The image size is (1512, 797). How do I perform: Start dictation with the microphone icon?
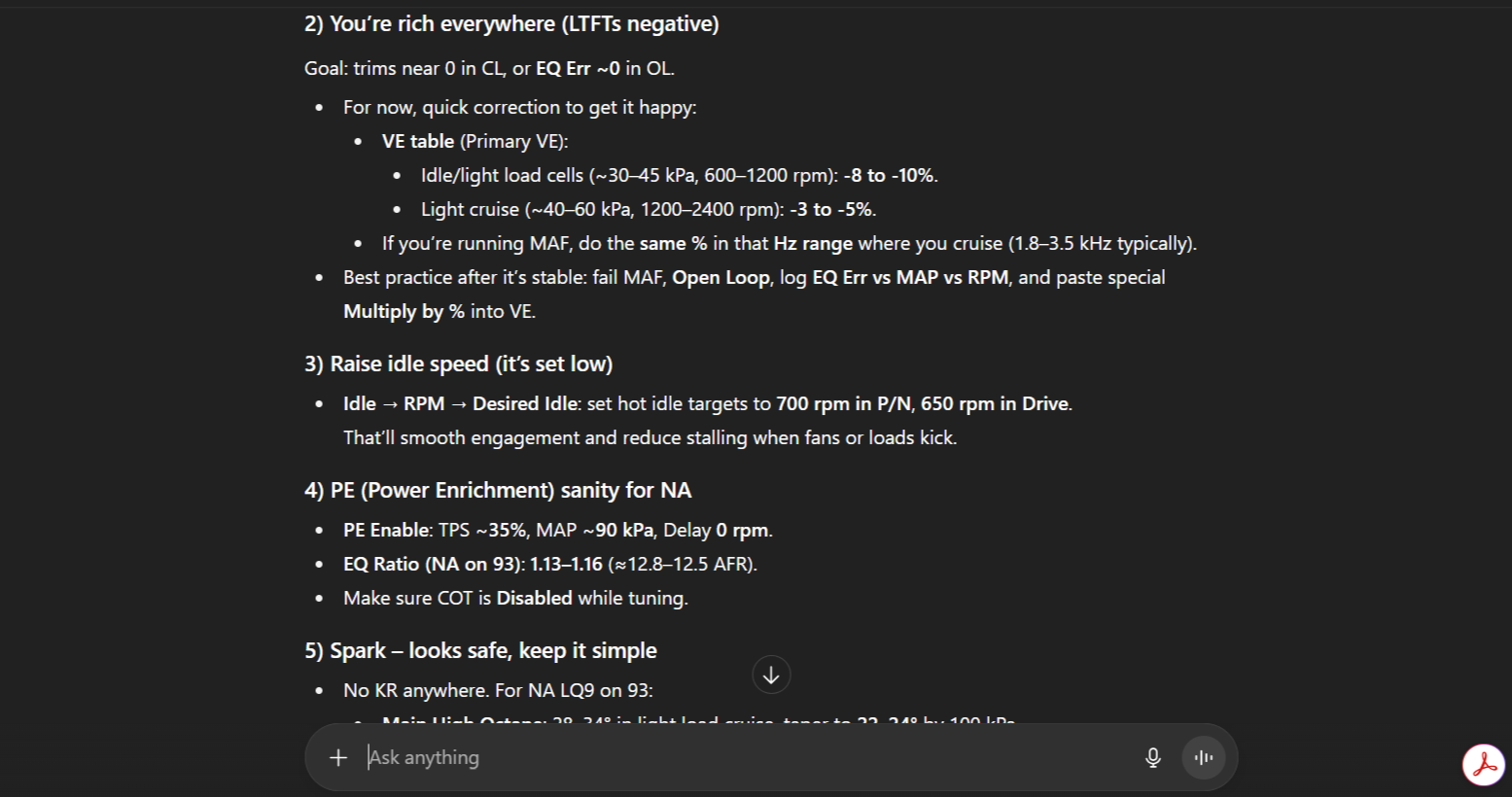[x=1152, y=757]
